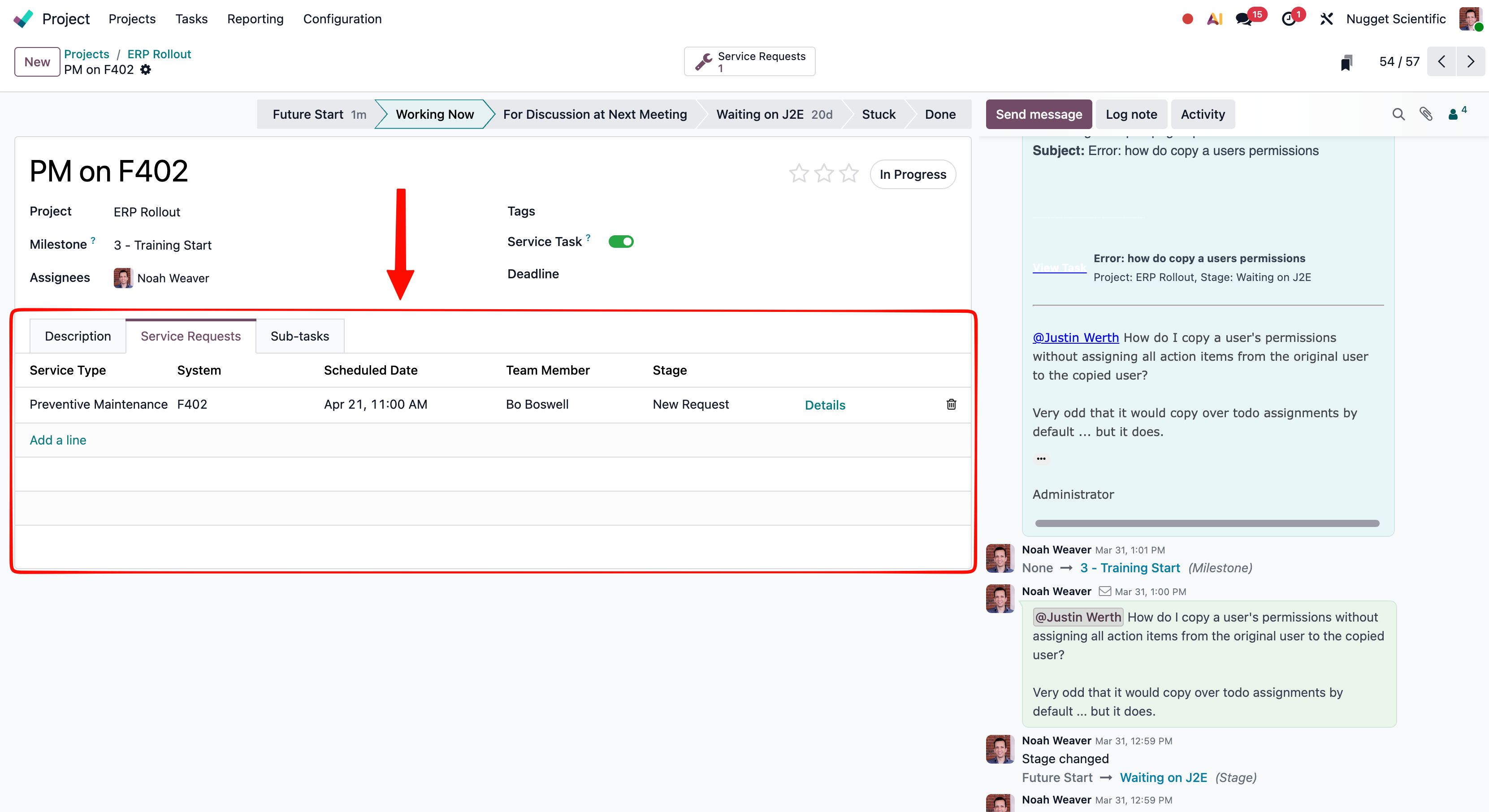Switch to the Sub-tasks tab

pos(299,337)
